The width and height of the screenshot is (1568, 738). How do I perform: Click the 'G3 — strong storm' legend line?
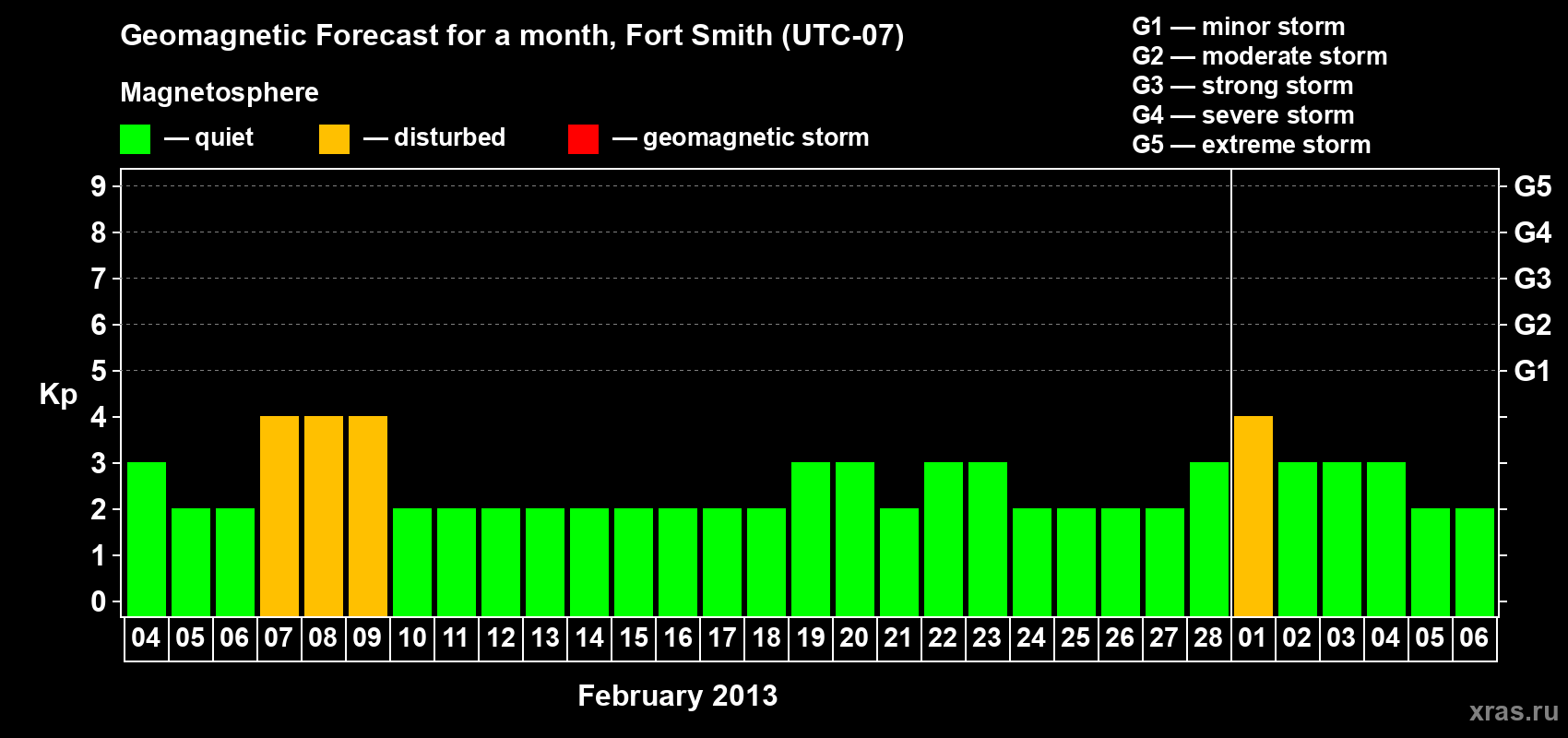pos(1242,86)
